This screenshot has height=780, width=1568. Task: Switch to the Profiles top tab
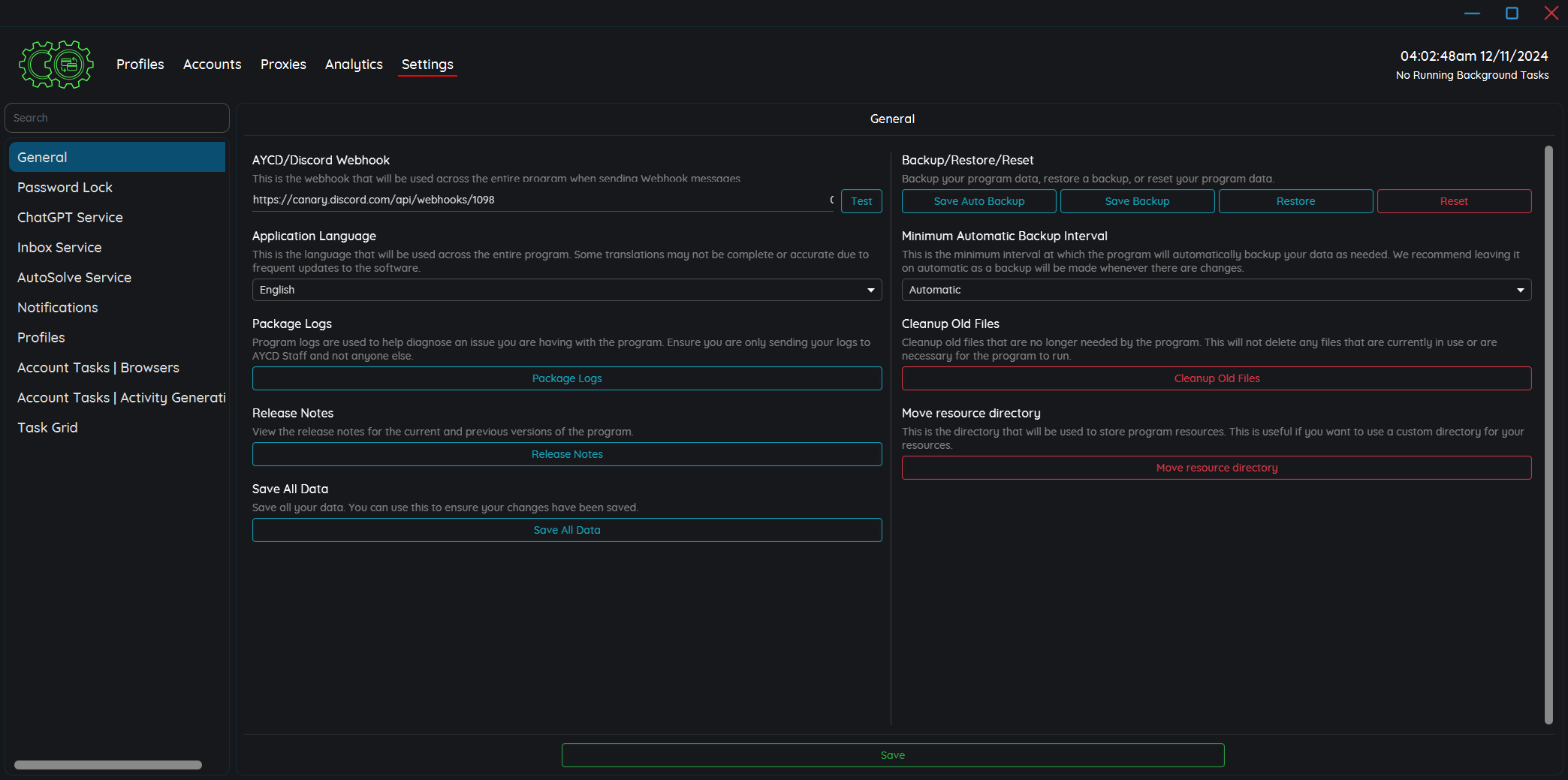140,65
